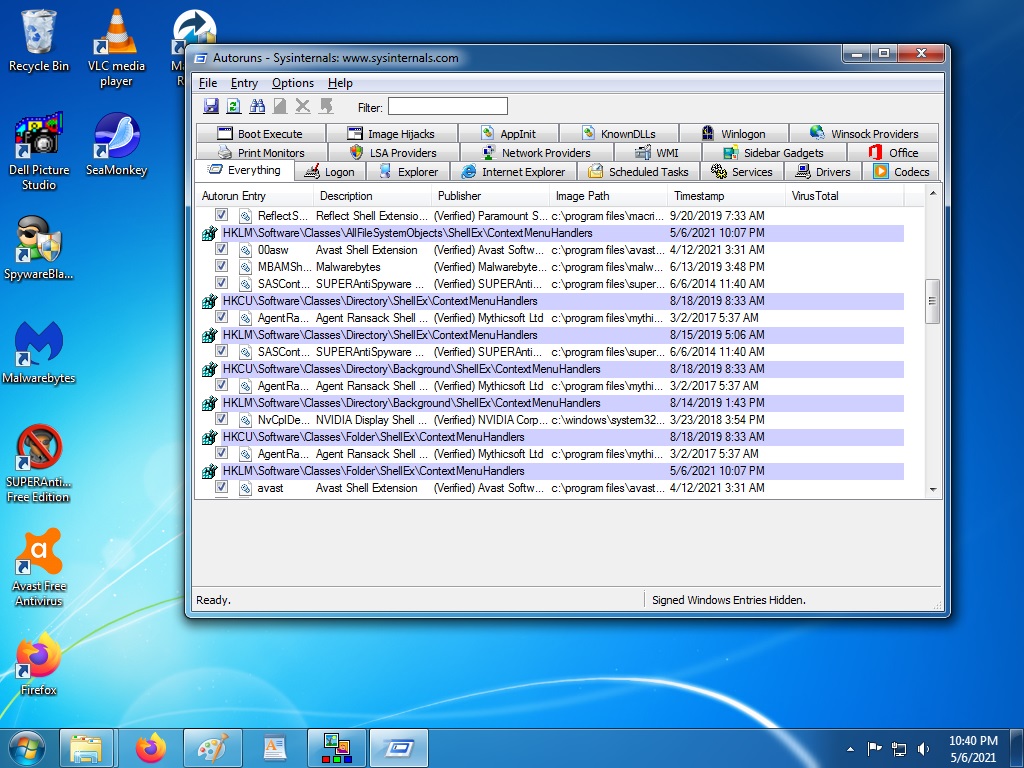Viewport: 1024px width, 768px height.
Task: Switch to the Winlogon tab
Action: pyautogui.click(x=734, y=134)
